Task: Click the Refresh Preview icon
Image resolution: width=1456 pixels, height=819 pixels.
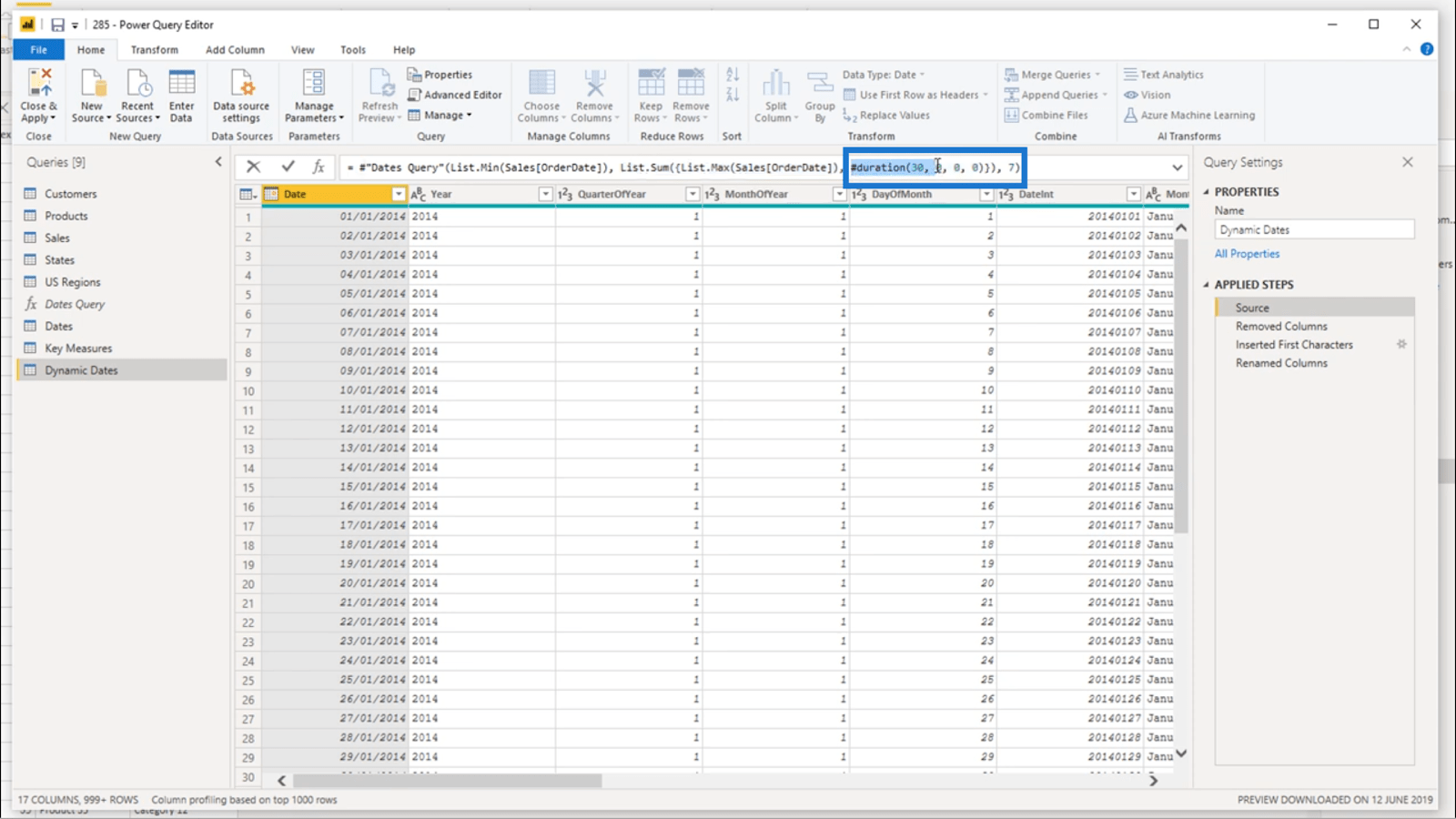Action: click(x=380, y=83)
